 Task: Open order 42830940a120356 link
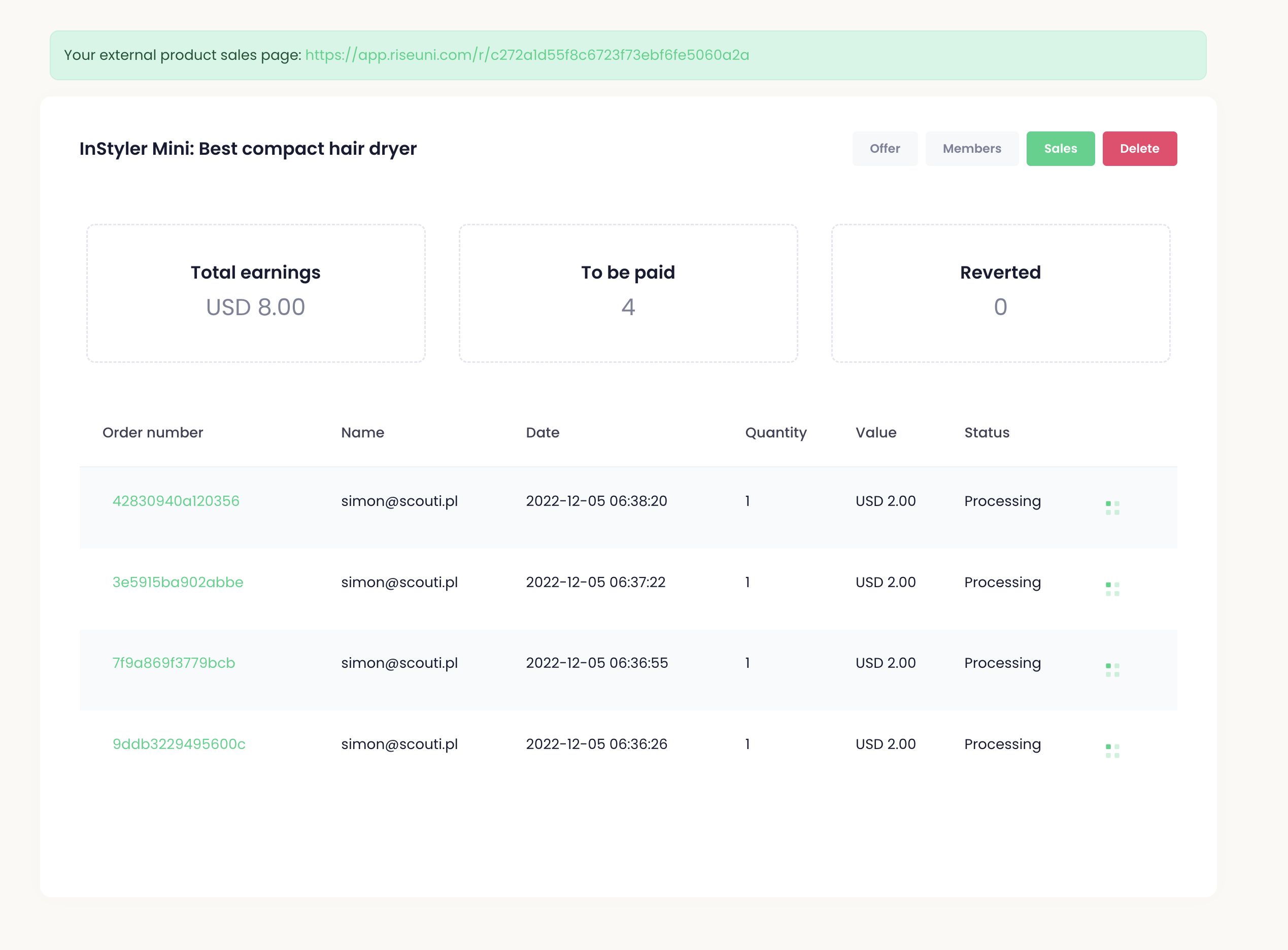click(x=176, y=501)
